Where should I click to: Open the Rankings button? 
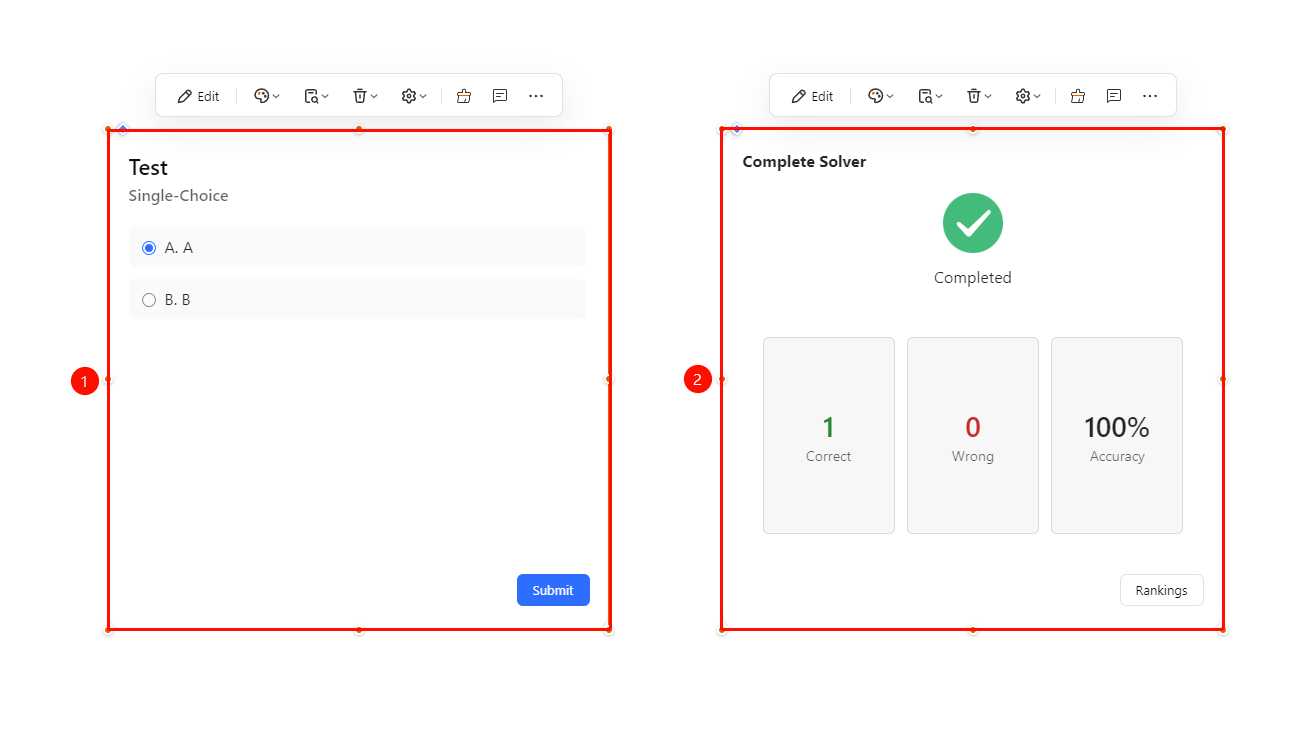pos(1161,590)
